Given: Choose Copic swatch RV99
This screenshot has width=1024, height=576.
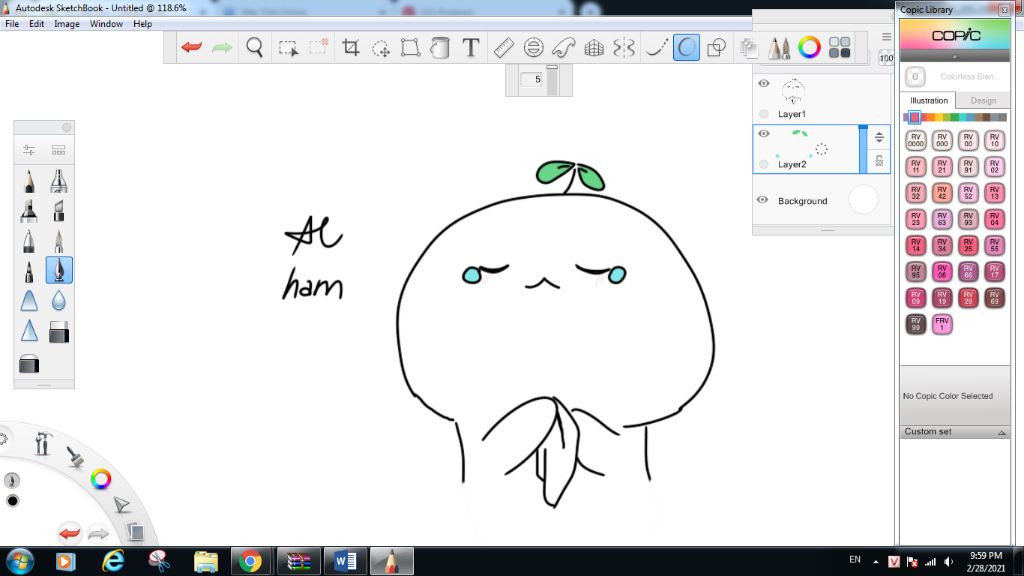Looking at the screenshot, I should (x=916, y=323).
